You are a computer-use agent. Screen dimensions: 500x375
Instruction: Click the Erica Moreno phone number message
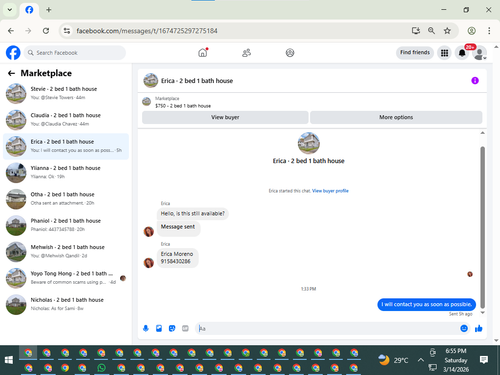pyautogui.click(x=177, y=258)
